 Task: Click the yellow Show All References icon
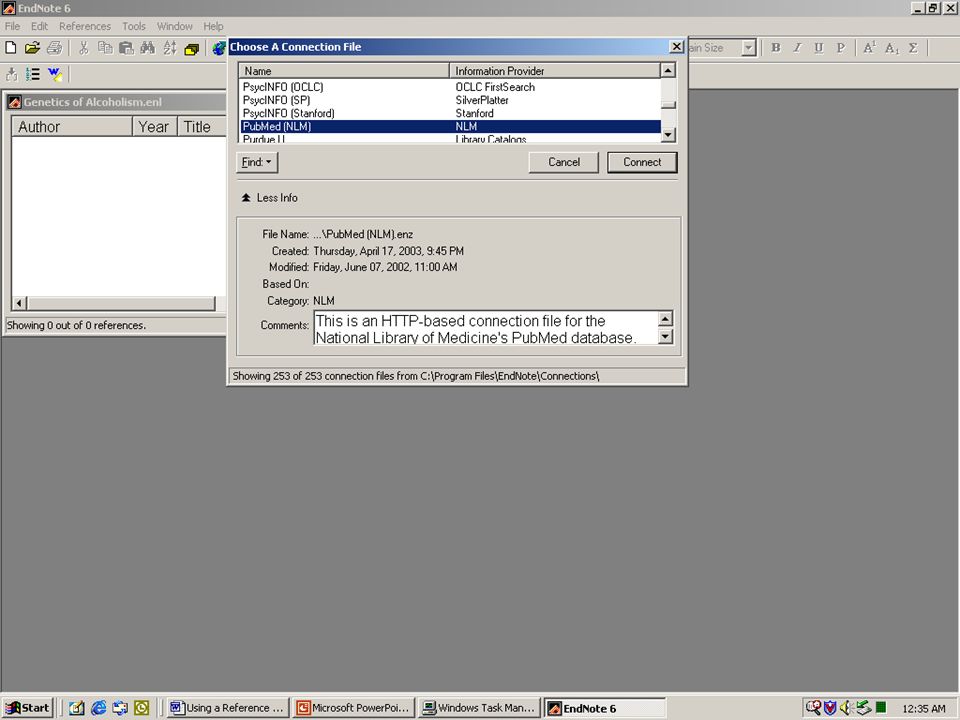point(192,48)
